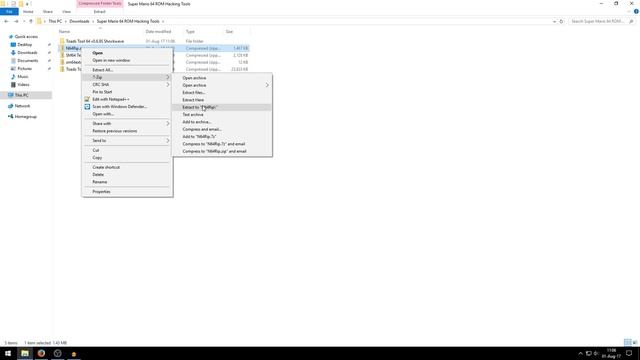Go up one folder level
This screenshot has width=640, height=360.
click(31, 21)
